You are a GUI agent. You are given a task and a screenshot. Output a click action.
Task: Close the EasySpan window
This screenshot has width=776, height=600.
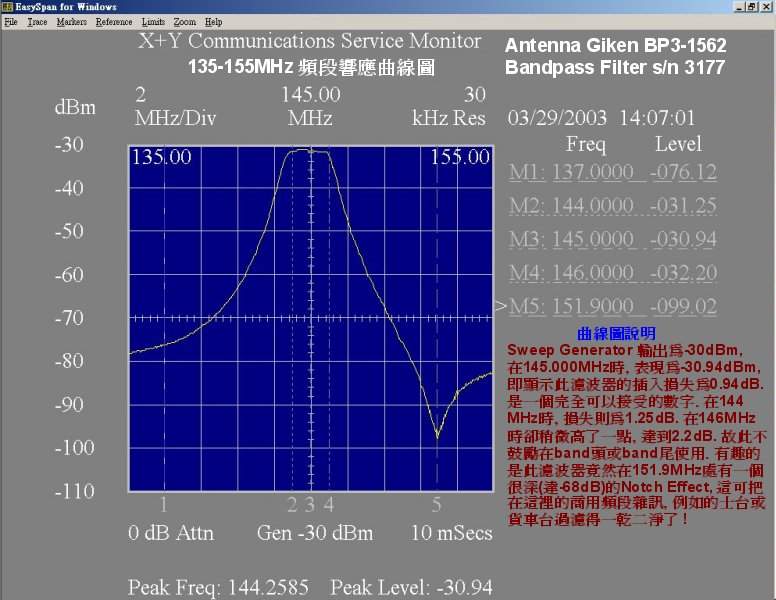point(766,7)
